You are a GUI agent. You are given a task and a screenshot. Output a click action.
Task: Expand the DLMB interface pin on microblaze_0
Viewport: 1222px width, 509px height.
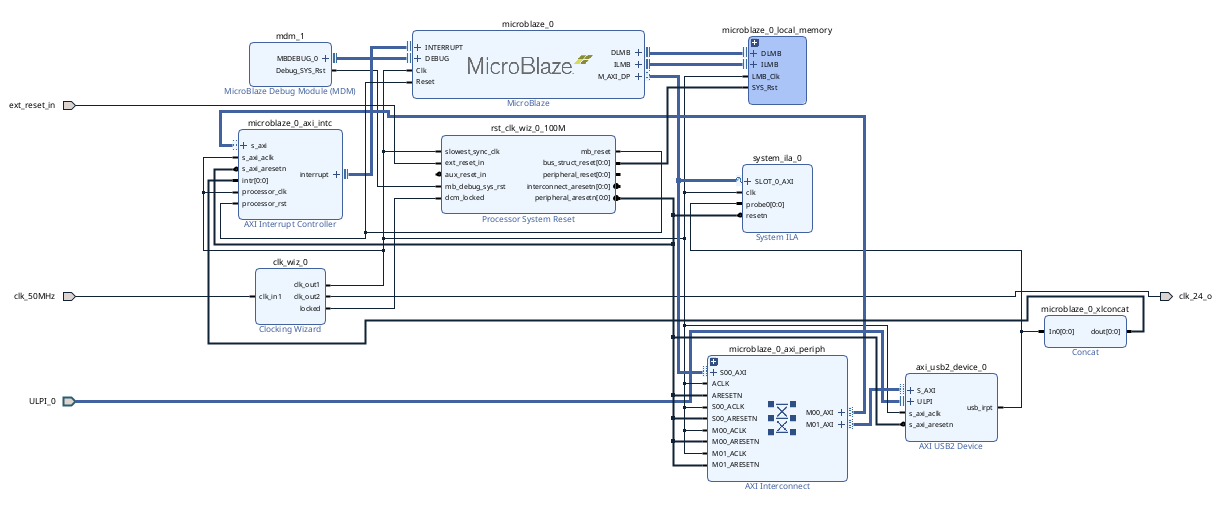(638, 53)
